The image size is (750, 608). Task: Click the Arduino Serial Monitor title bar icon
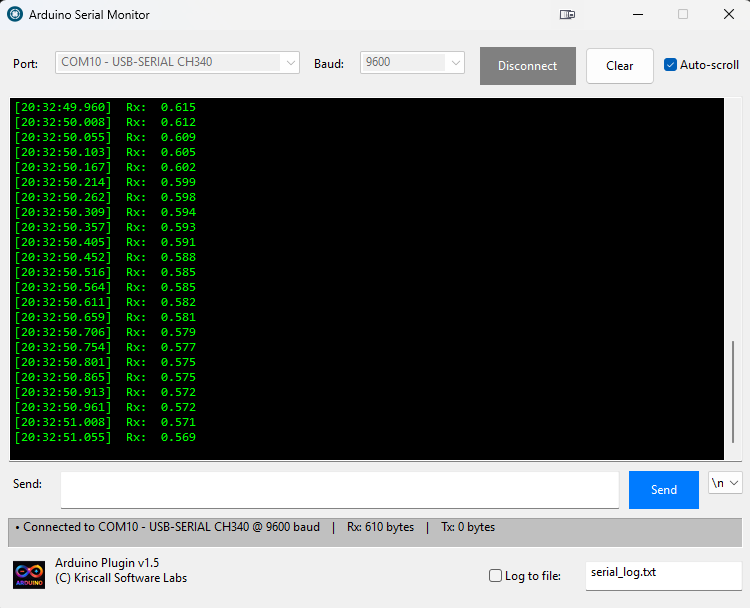click(x=15, y=15)
